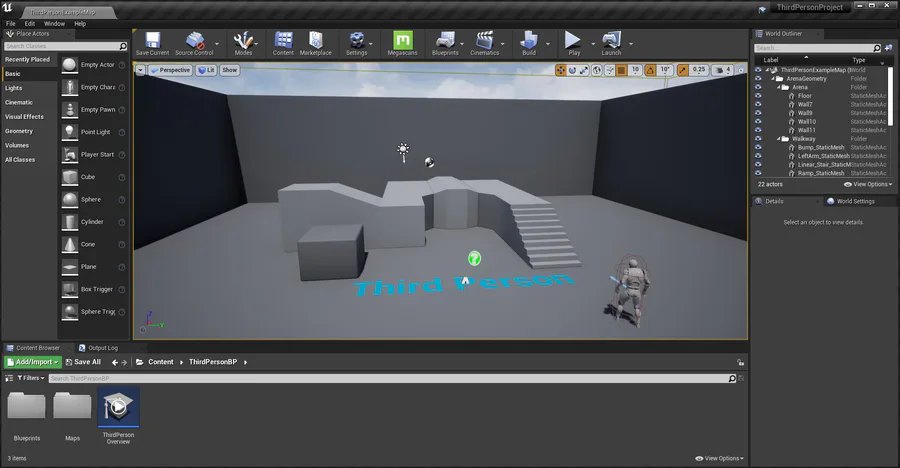This screenshot has width=900, height=468.
Task: Add the Point Light actor icon
Action: (x=69, y=132)
